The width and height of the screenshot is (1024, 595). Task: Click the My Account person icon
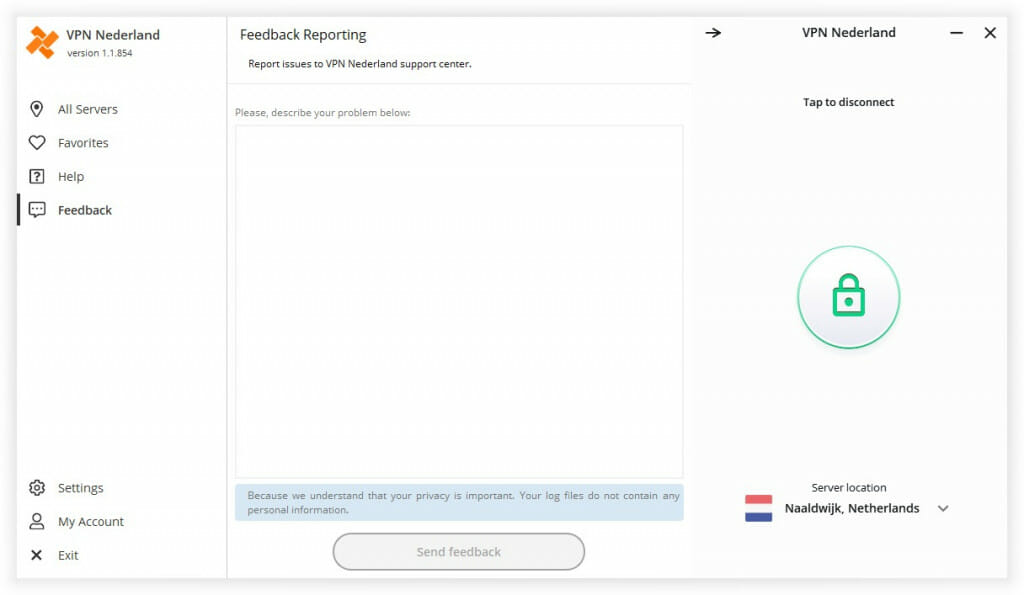pyautogui.click(x=37, y=521)
